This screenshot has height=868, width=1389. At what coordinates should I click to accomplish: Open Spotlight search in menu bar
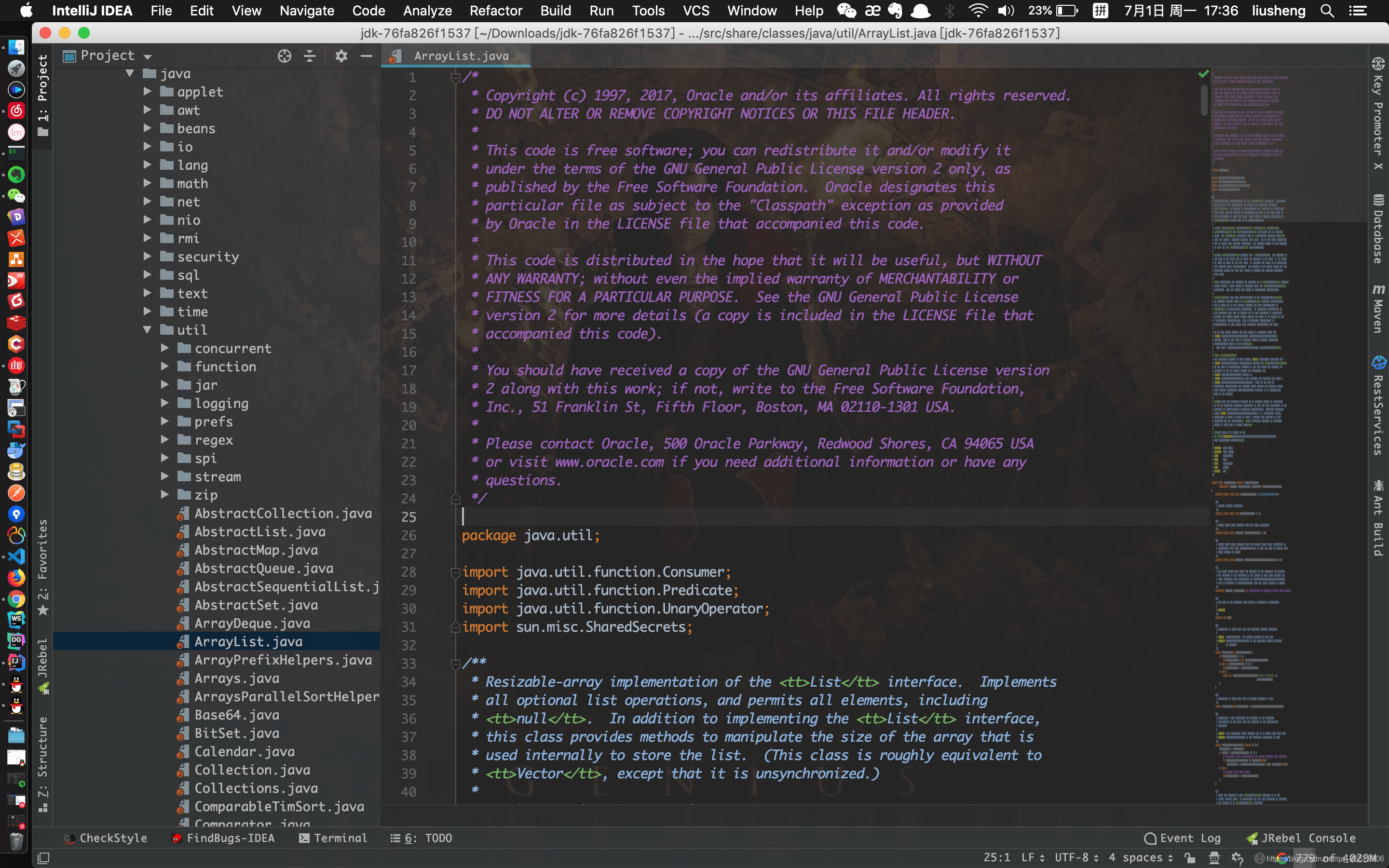pos(1328,10)
